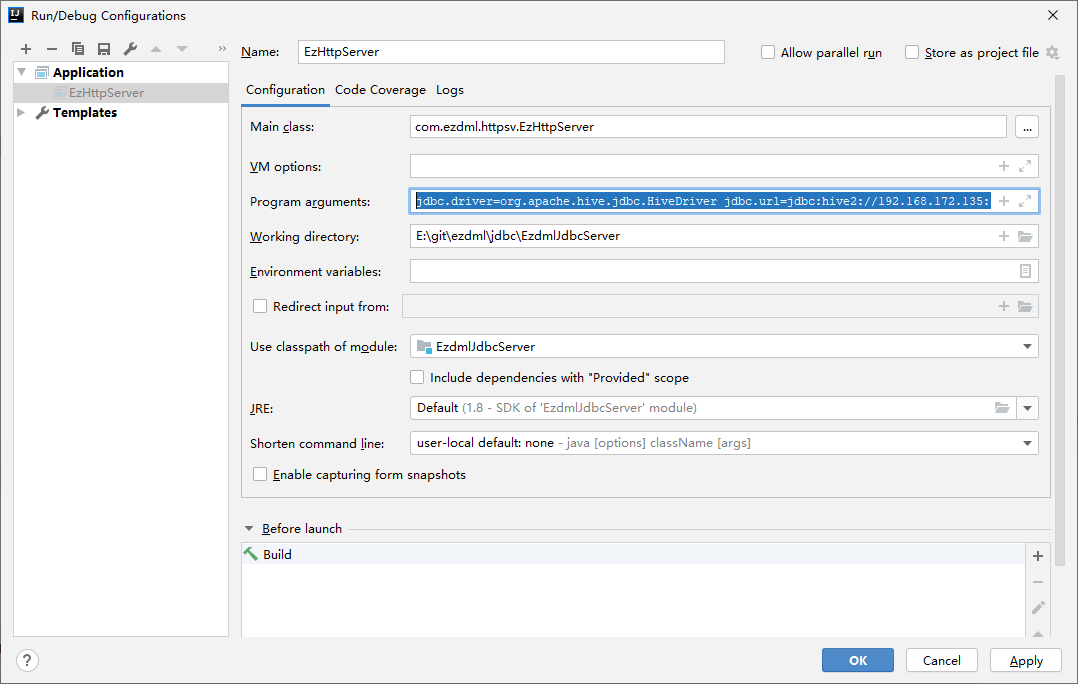
Task: Check Include dependencies with Provided scope
Action: (417, 377)
